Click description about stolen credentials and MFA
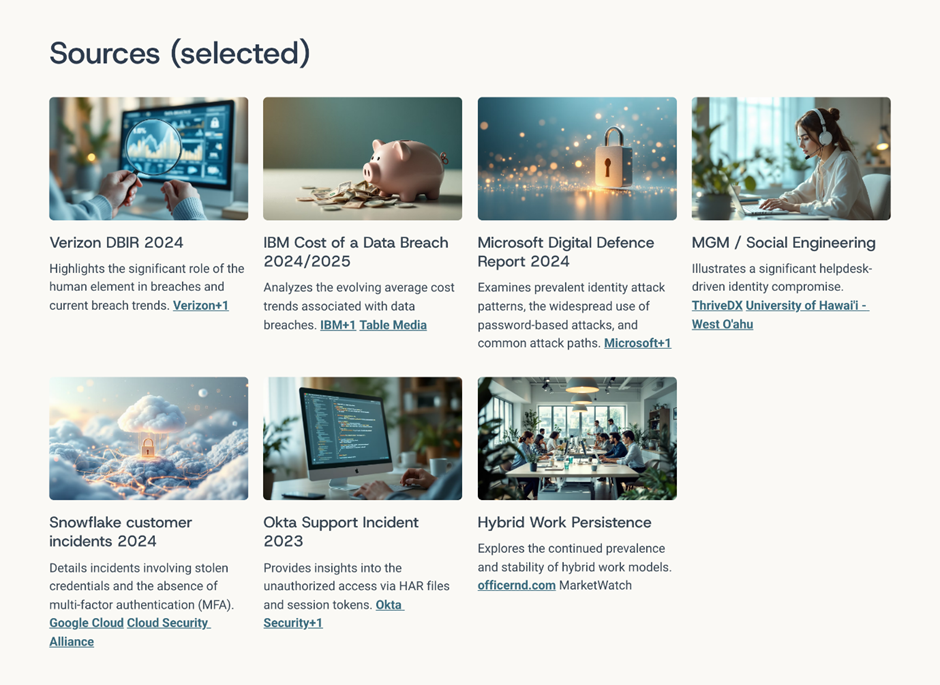 [x=141, y=586]
